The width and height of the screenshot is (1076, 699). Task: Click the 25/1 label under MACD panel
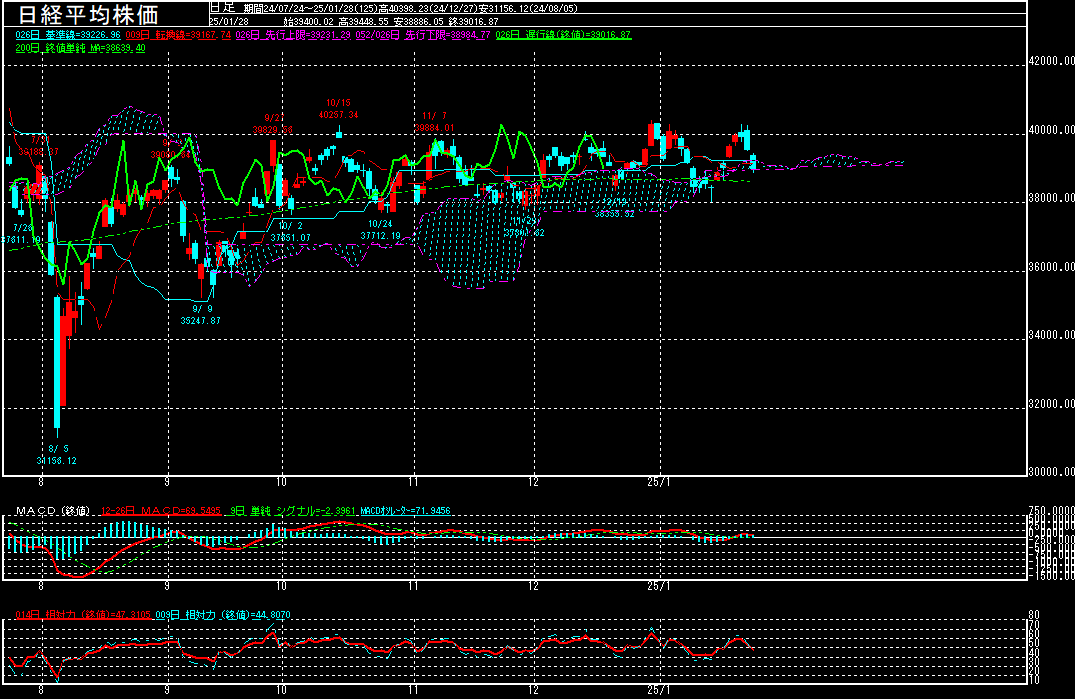pos(659,587)
